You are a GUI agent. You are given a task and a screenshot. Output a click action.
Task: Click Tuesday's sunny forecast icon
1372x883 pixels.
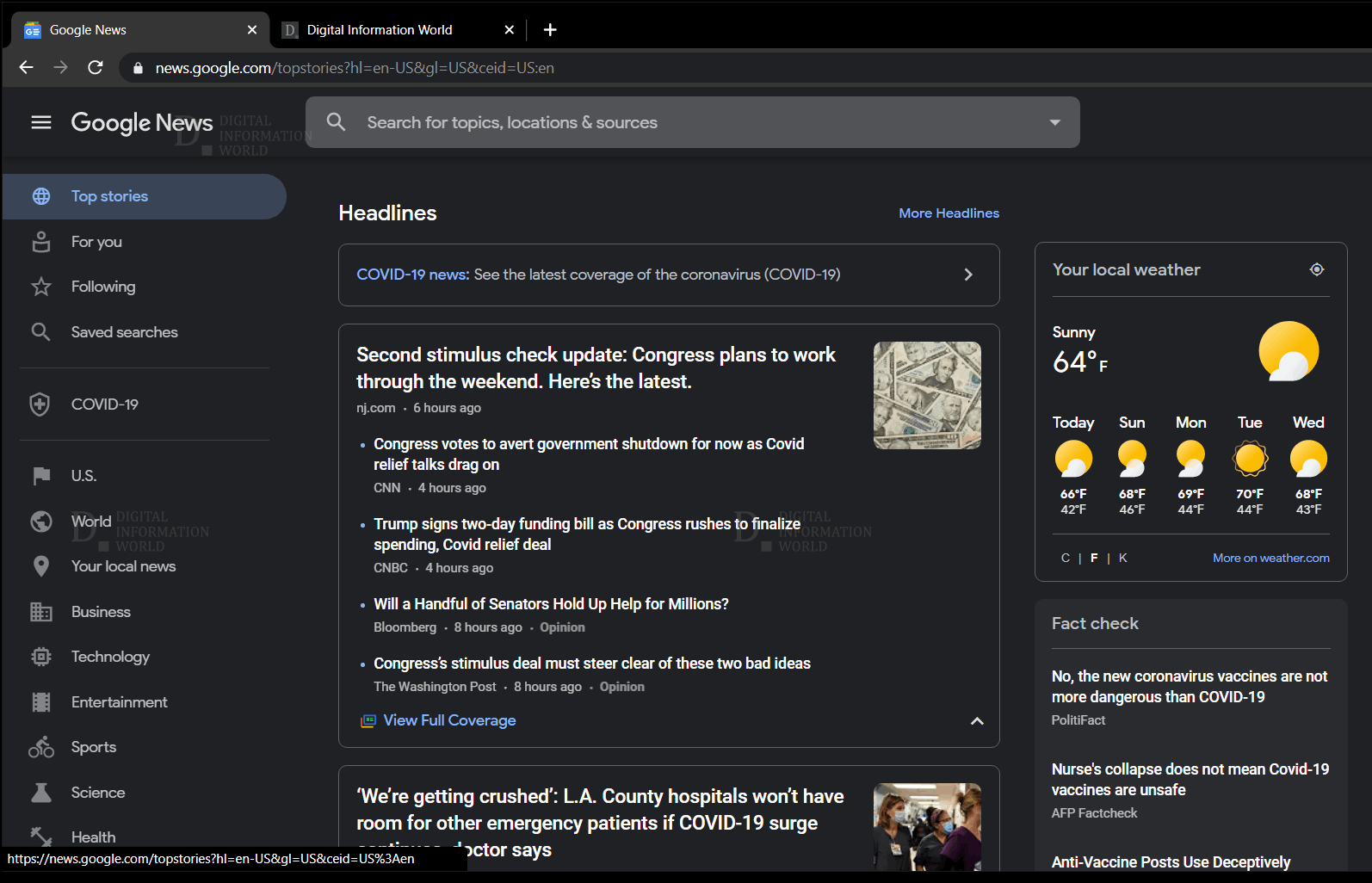[x=1250, y=459]
